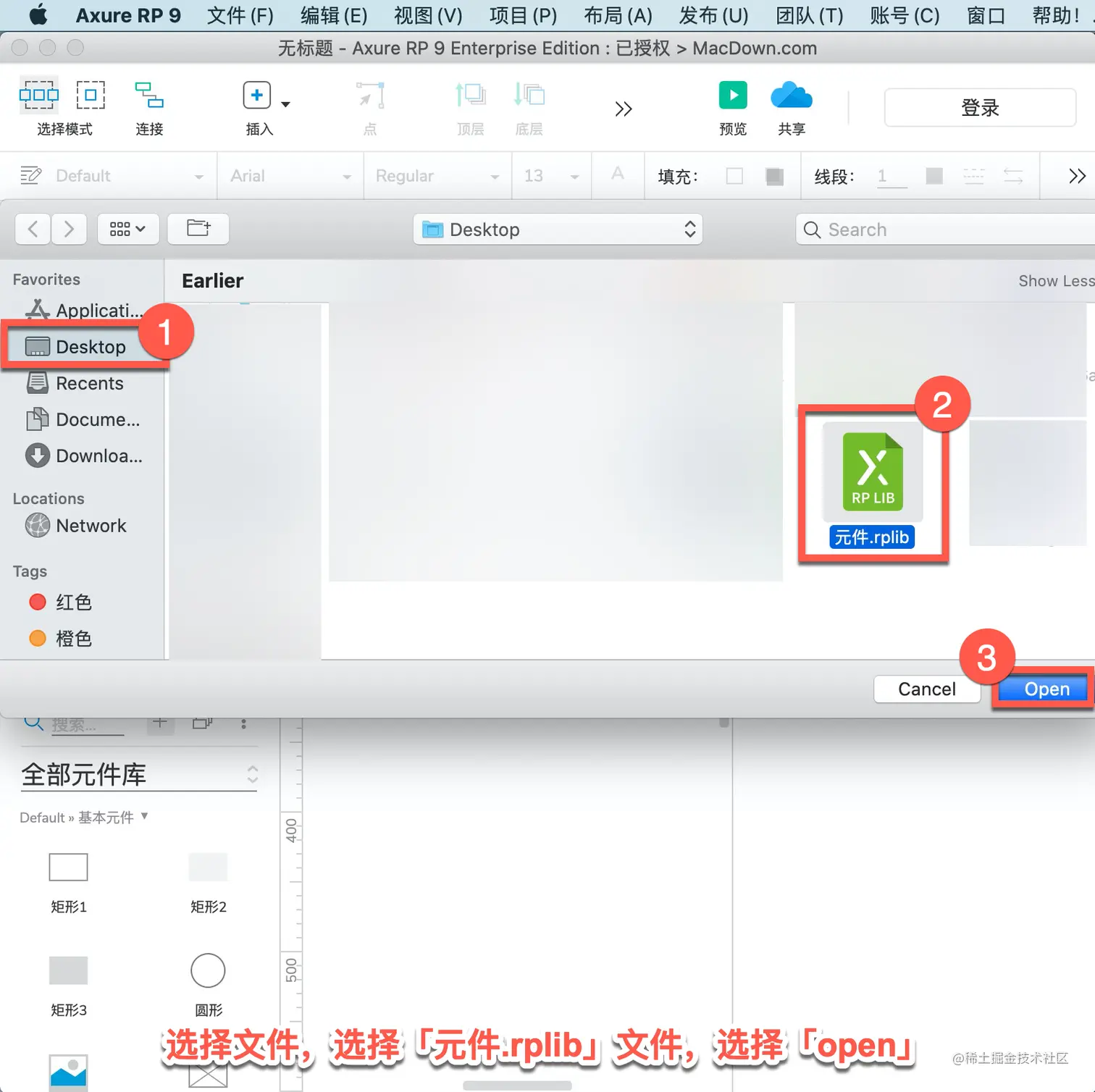
Task: Click the 线段 line width field
Action: click(x=891, y=176)
